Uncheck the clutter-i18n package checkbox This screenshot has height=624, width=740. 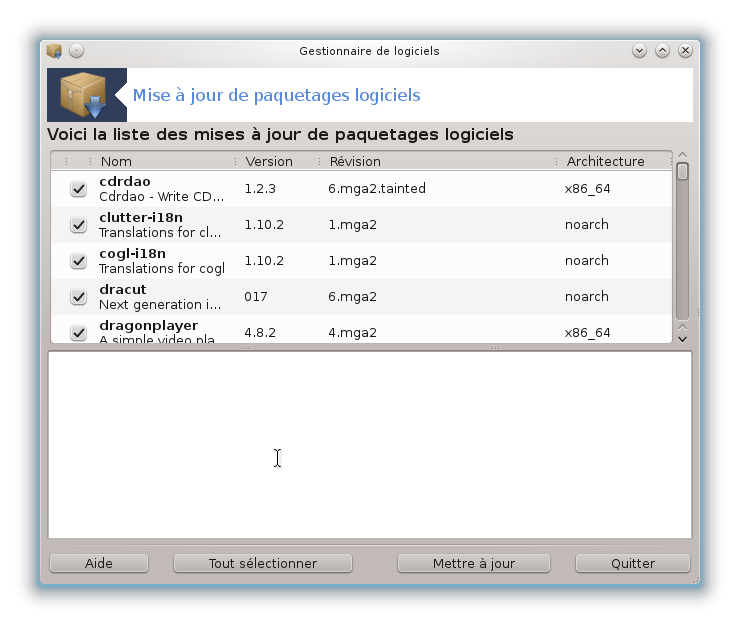(x=78, y=225)
